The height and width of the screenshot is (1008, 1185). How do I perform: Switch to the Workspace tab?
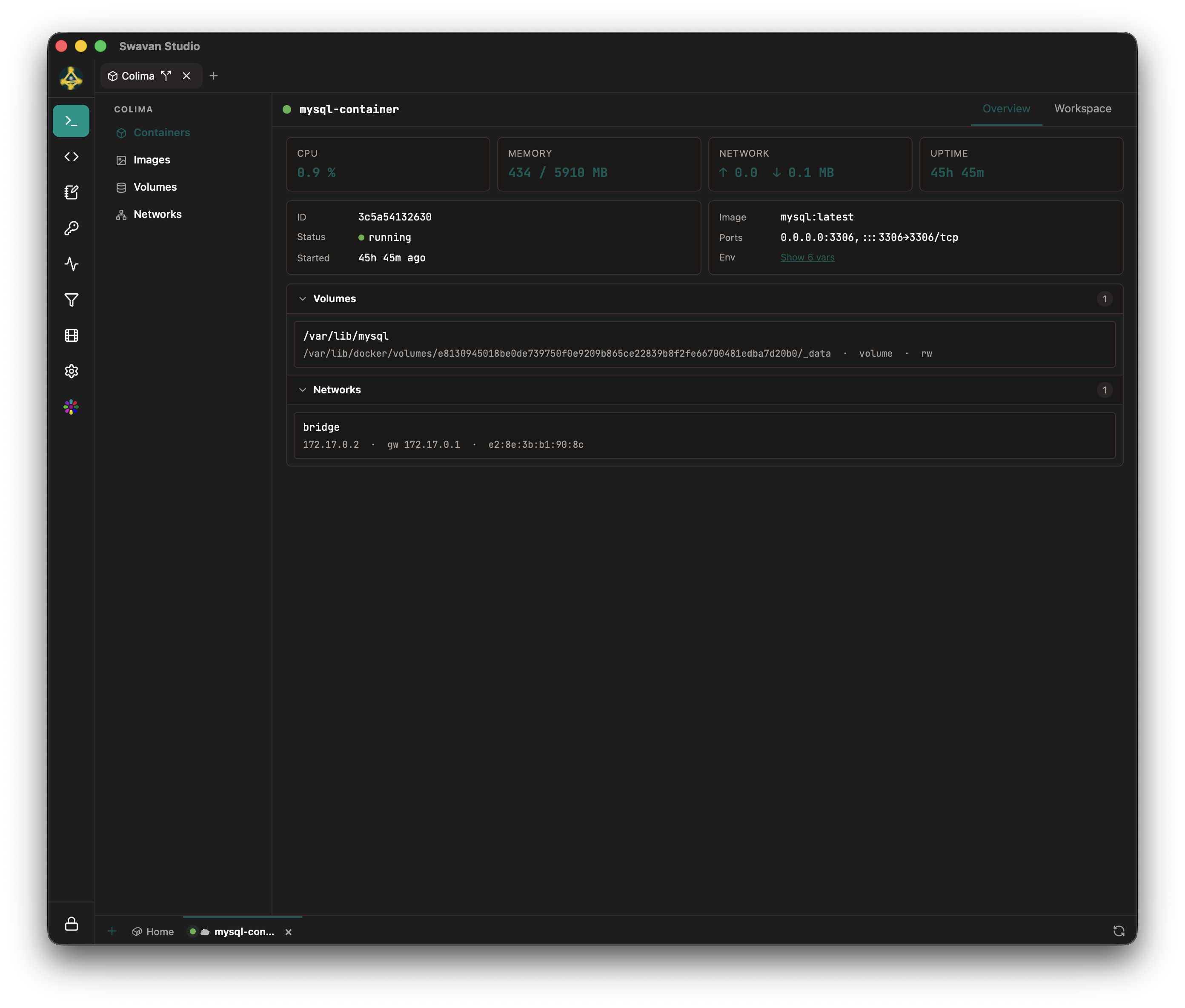click(x=1082, y=109)
